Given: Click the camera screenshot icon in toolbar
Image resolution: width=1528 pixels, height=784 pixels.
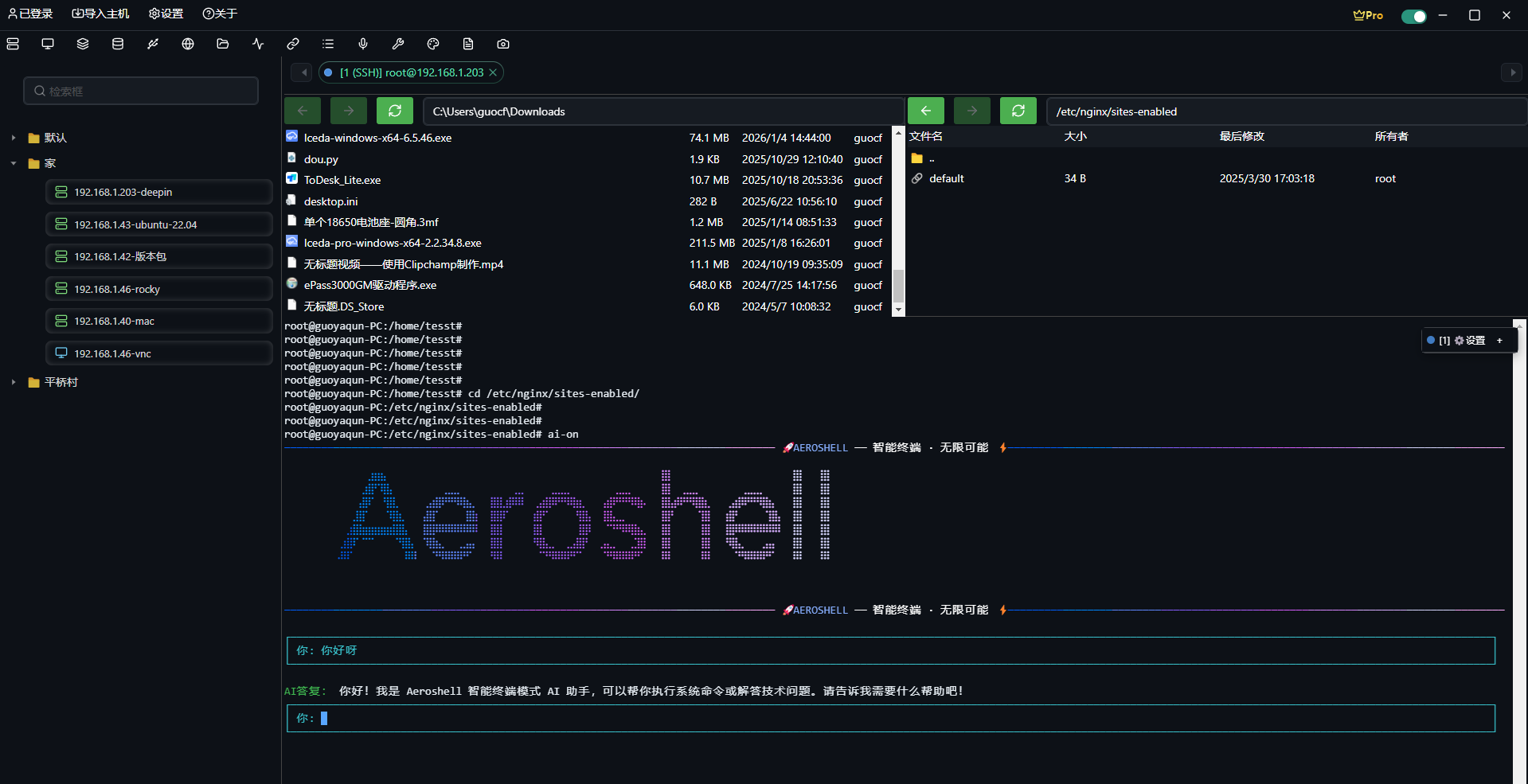Looking at the screenshot, I should [503, 44].
